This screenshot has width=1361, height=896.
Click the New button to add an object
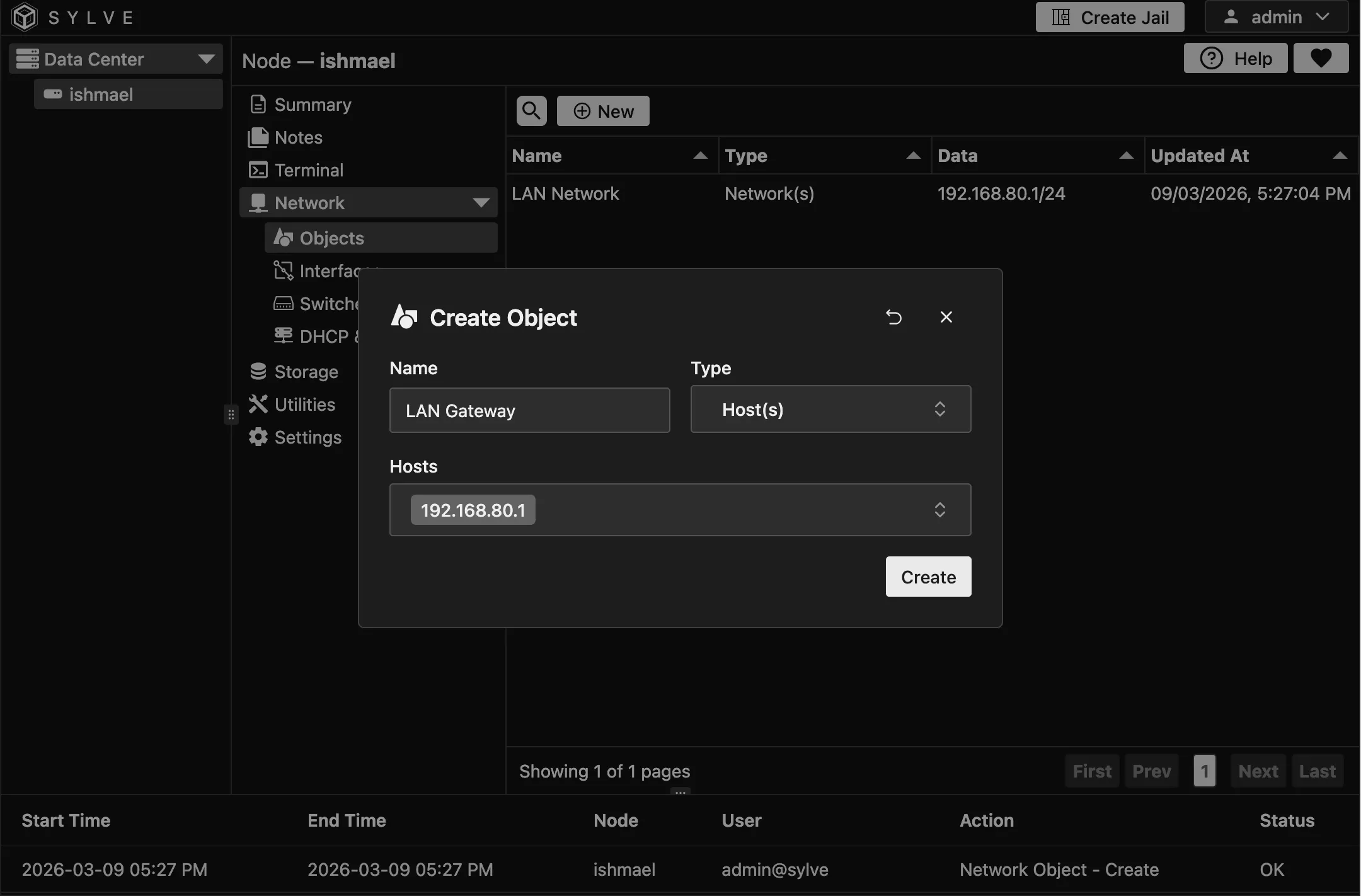point(602,110)
